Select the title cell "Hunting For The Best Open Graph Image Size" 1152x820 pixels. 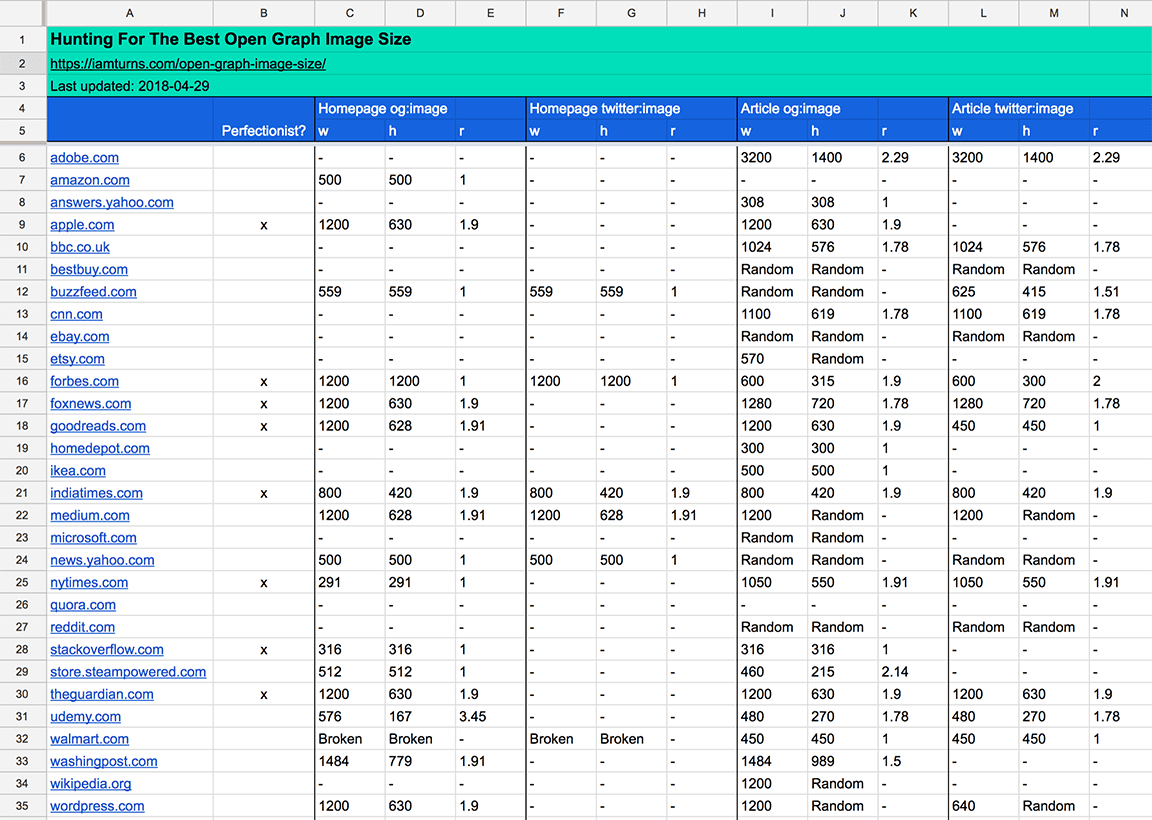coord(231,40)
